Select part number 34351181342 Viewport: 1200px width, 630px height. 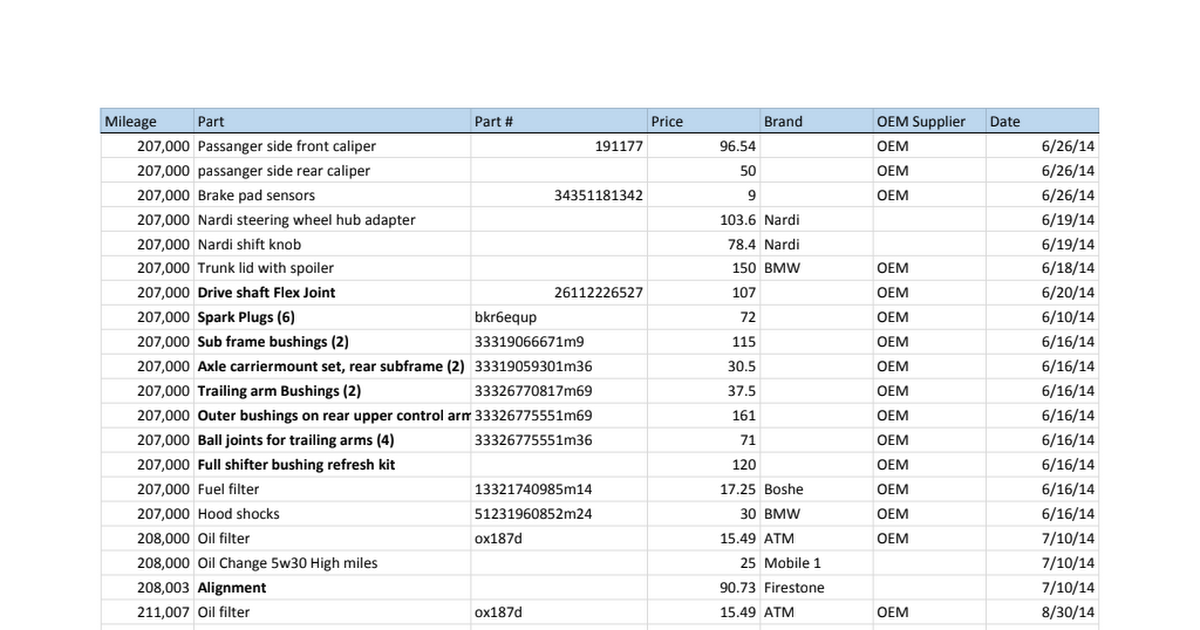pyautogui.click(x=559, y=195)
